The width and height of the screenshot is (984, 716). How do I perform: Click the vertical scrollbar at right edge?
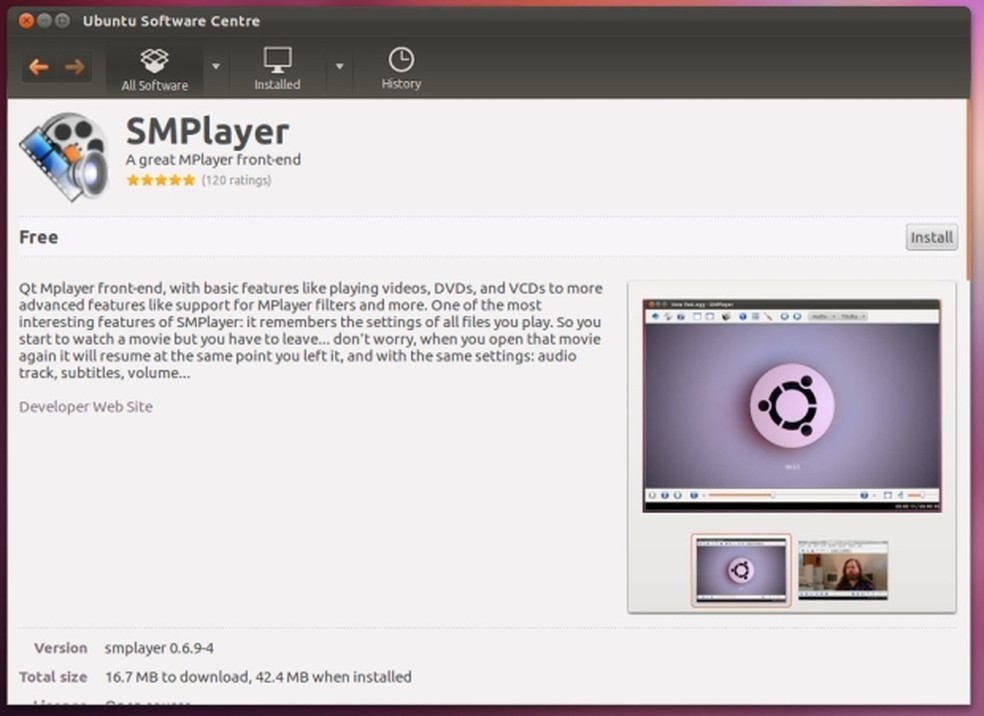pos(968,188)
